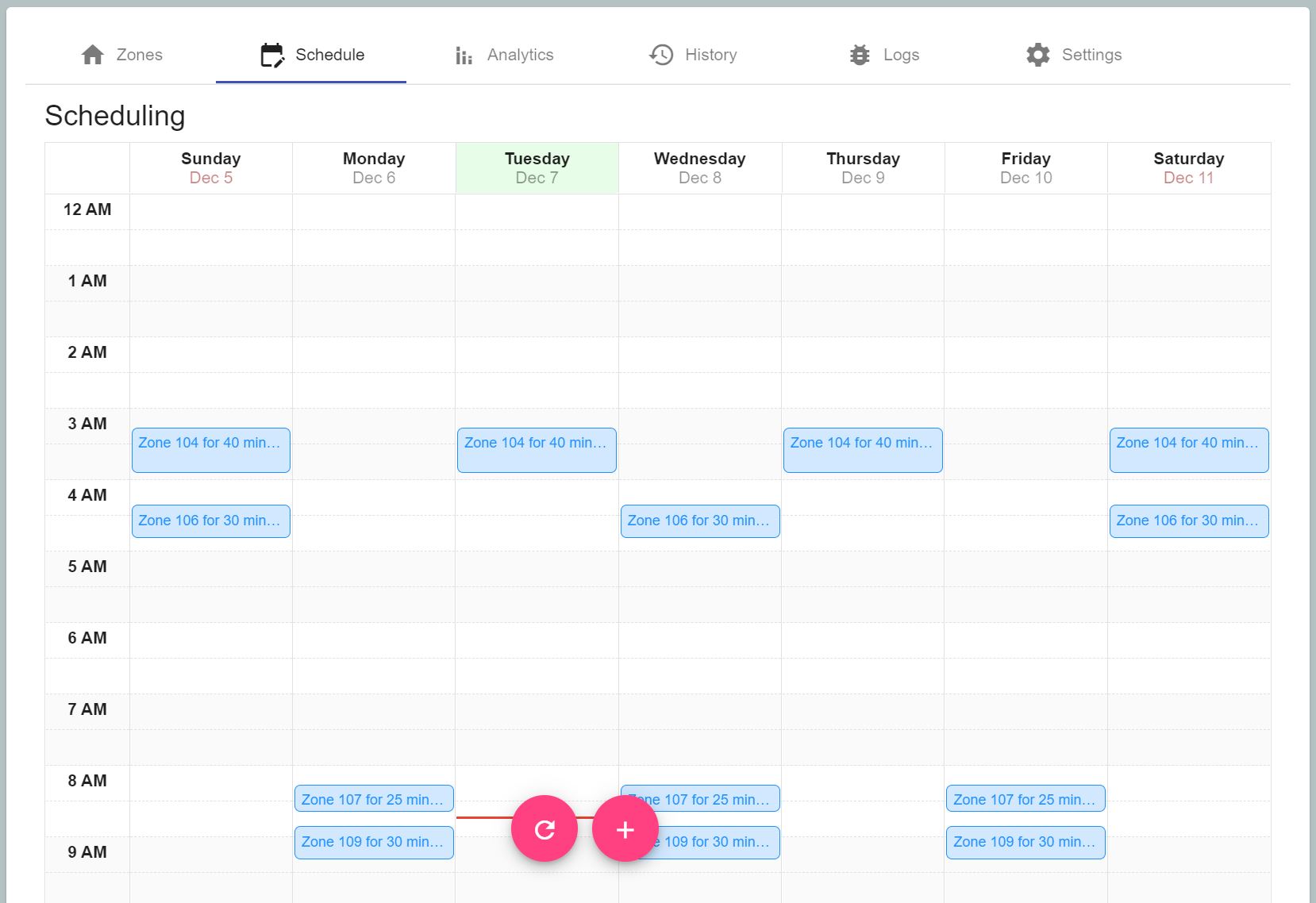Open Monday's Zone 107 for 25 min event
The height and width of the screenshot is (903, 1316).
click(374, 798)
